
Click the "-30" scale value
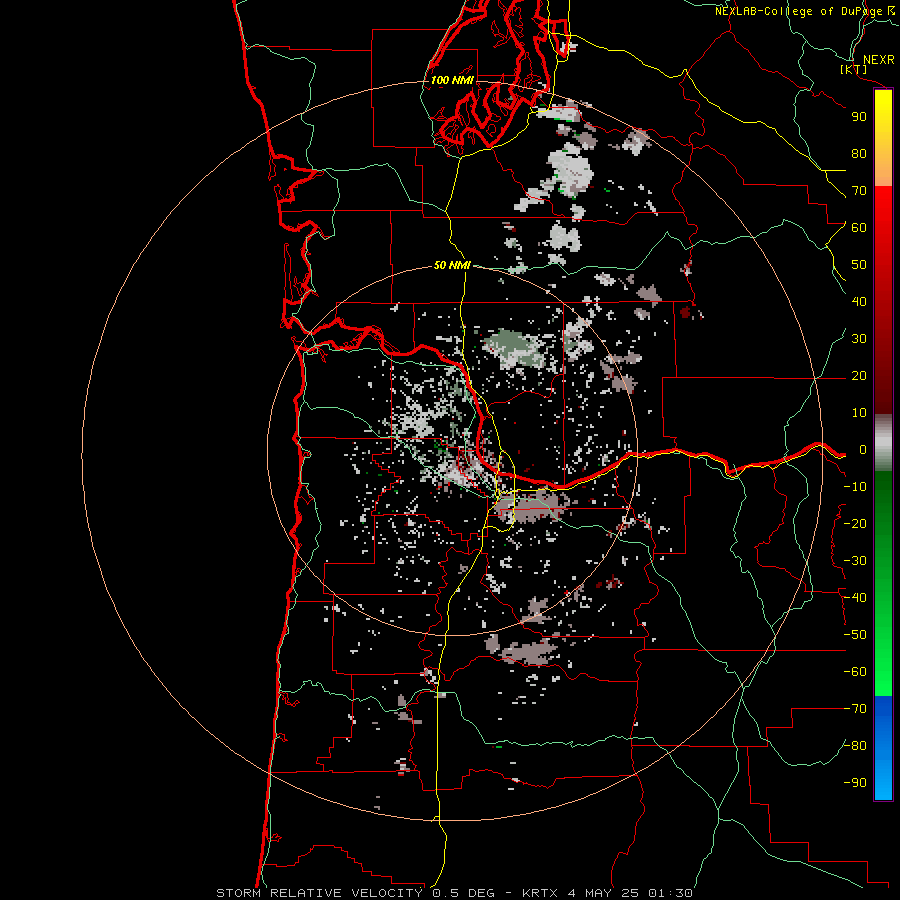pos(855,561)
